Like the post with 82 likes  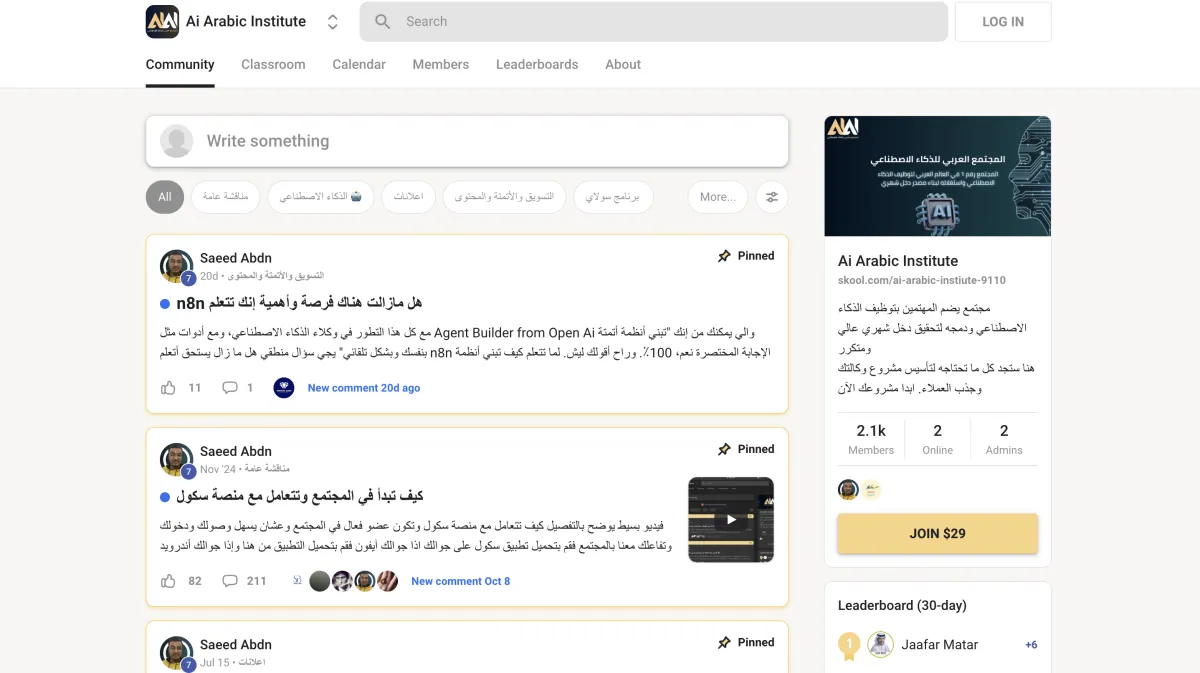[x=168, y=580]
